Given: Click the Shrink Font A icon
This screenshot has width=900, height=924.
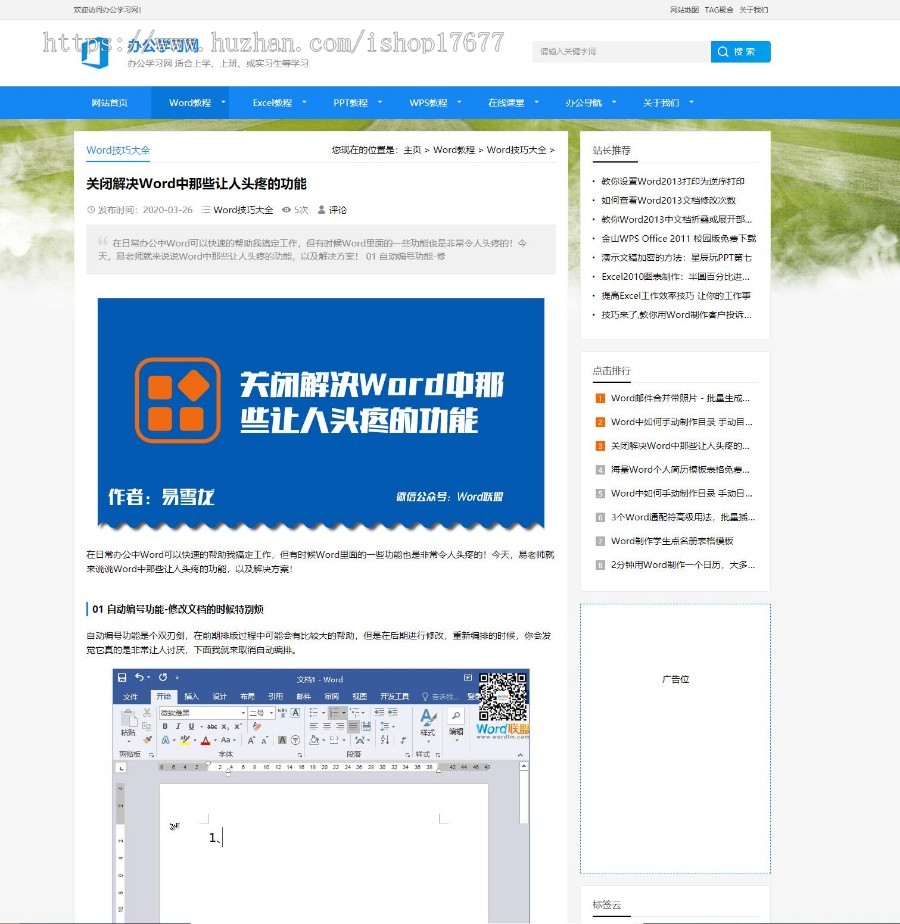Looking at the screenshot, I should 265,740.
